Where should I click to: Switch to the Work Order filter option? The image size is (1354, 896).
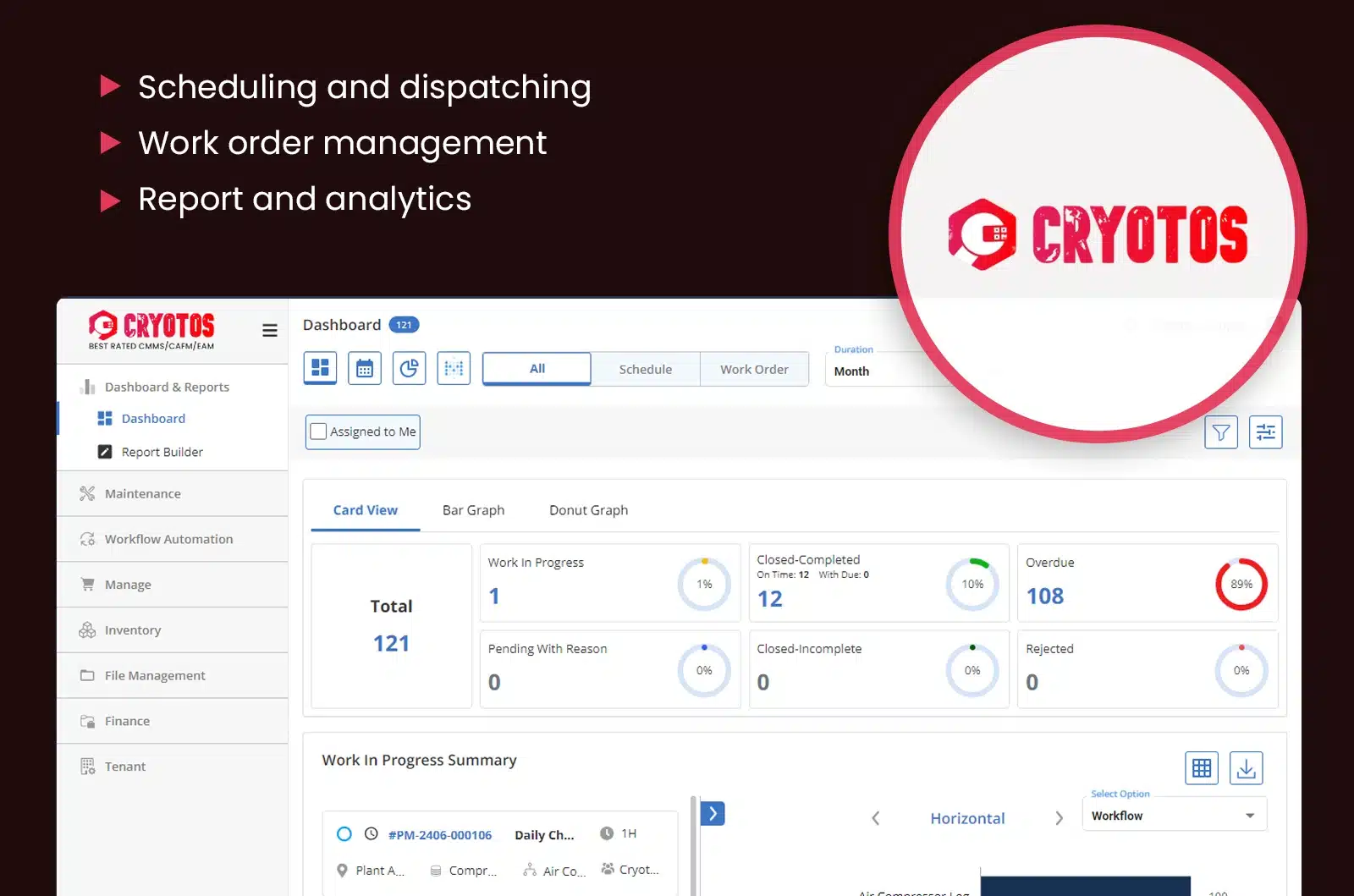pos(754,369)
